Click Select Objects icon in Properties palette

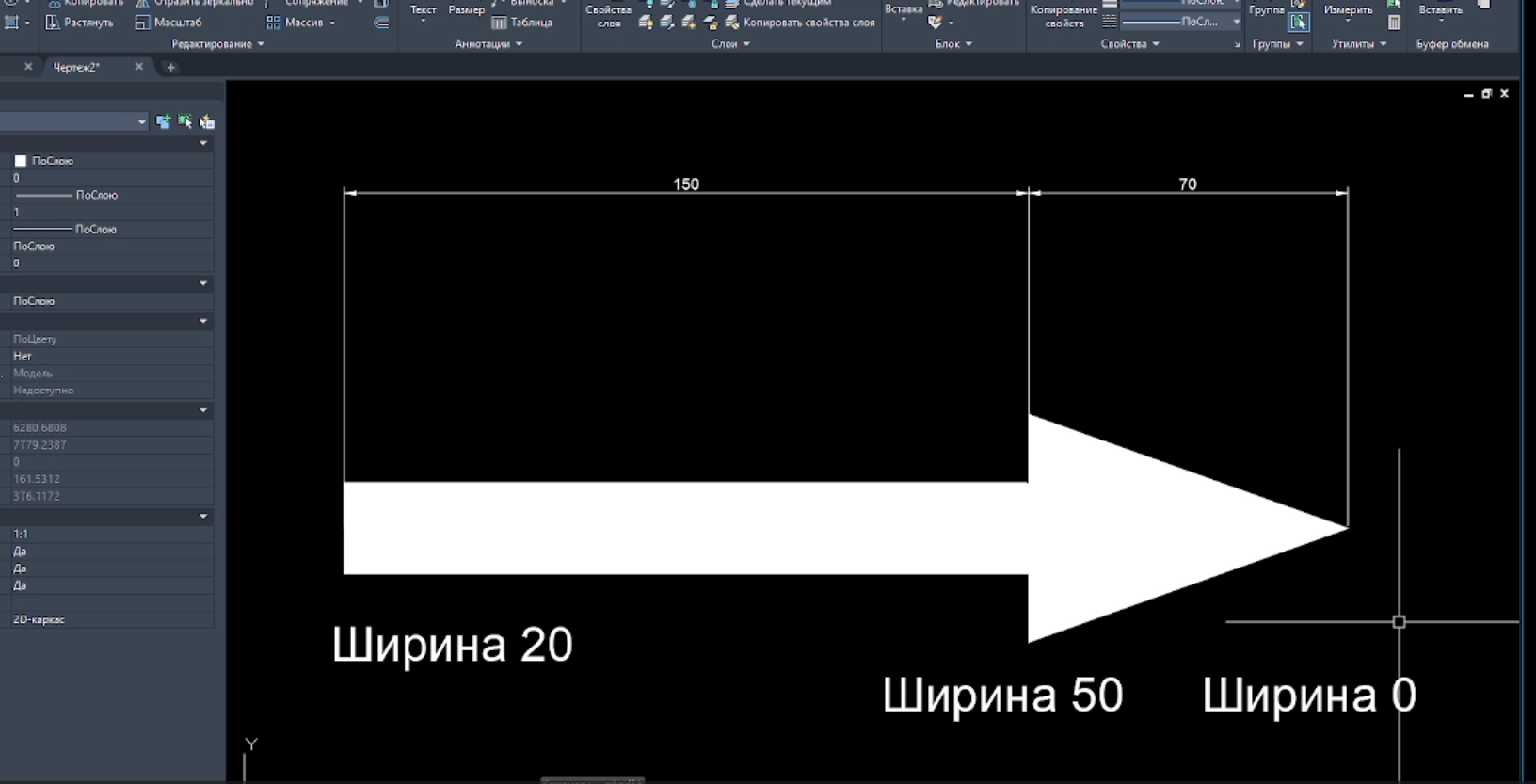184,121
